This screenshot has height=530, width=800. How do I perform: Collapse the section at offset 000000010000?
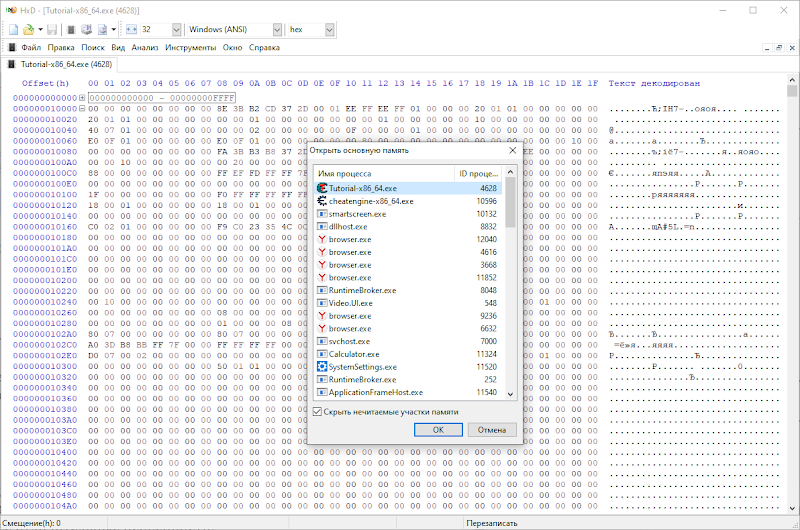[x=82, y=109]
